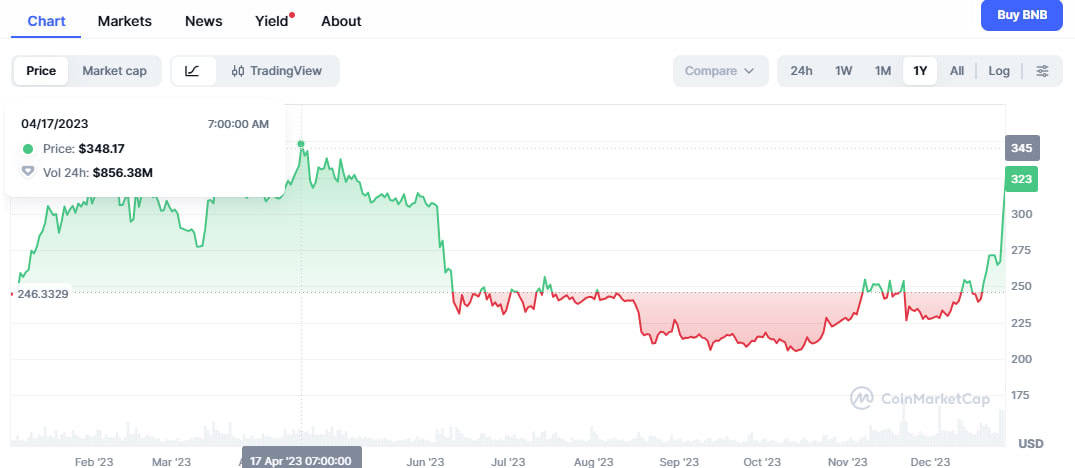Select 1W time range

coord(843,71)
